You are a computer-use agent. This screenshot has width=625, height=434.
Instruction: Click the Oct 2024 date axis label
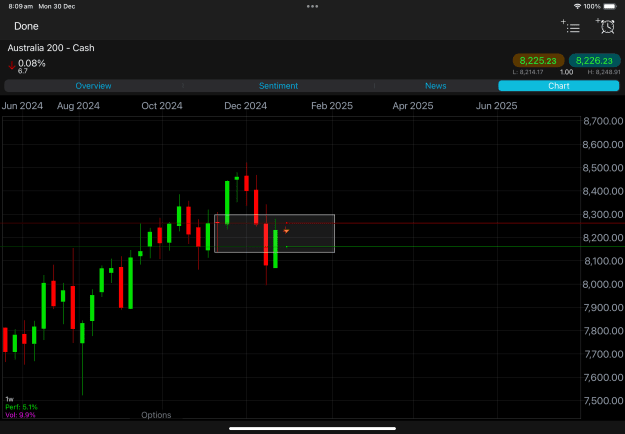pos(162,106)
